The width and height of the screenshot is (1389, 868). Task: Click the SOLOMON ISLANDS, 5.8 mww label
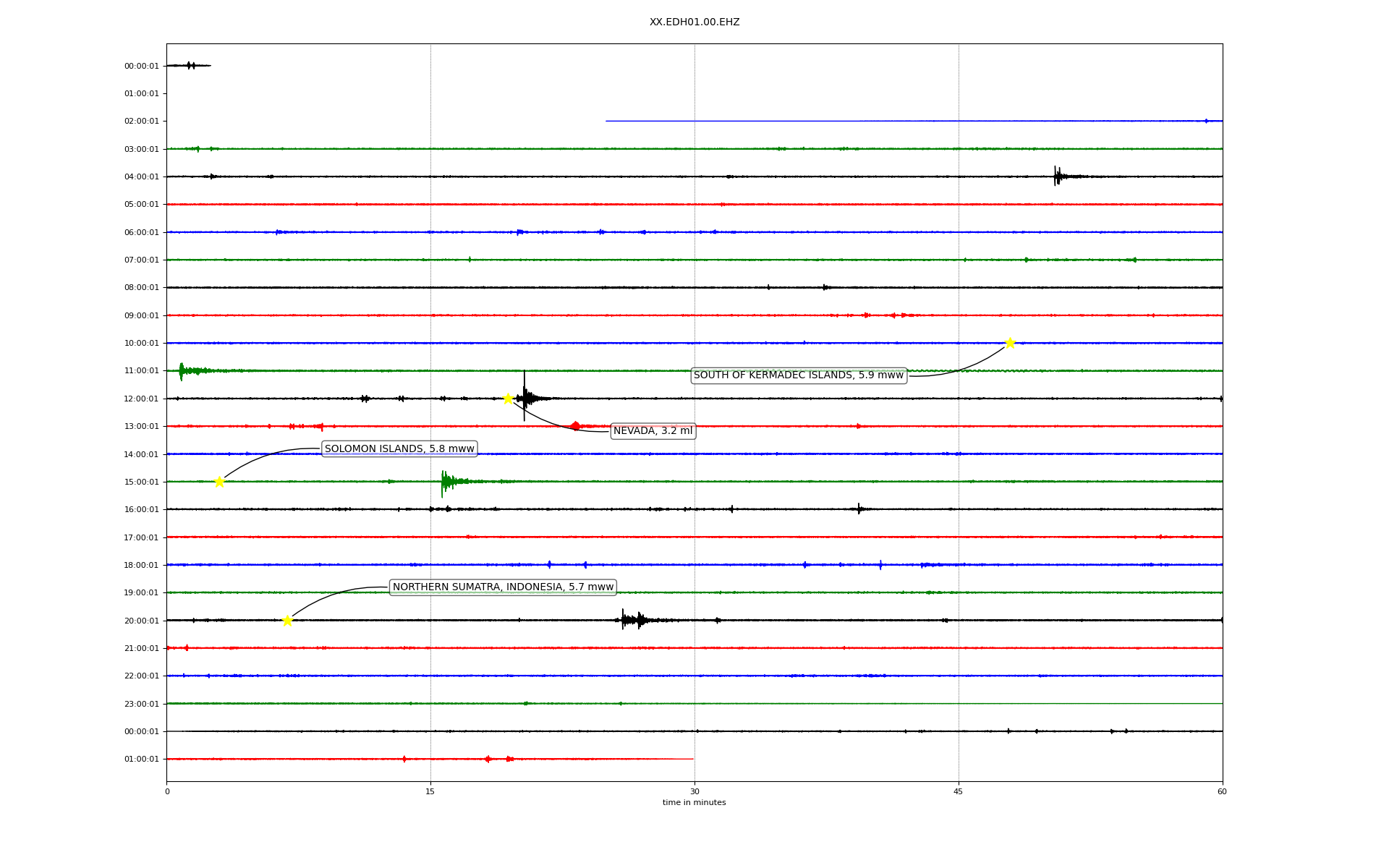399,449
